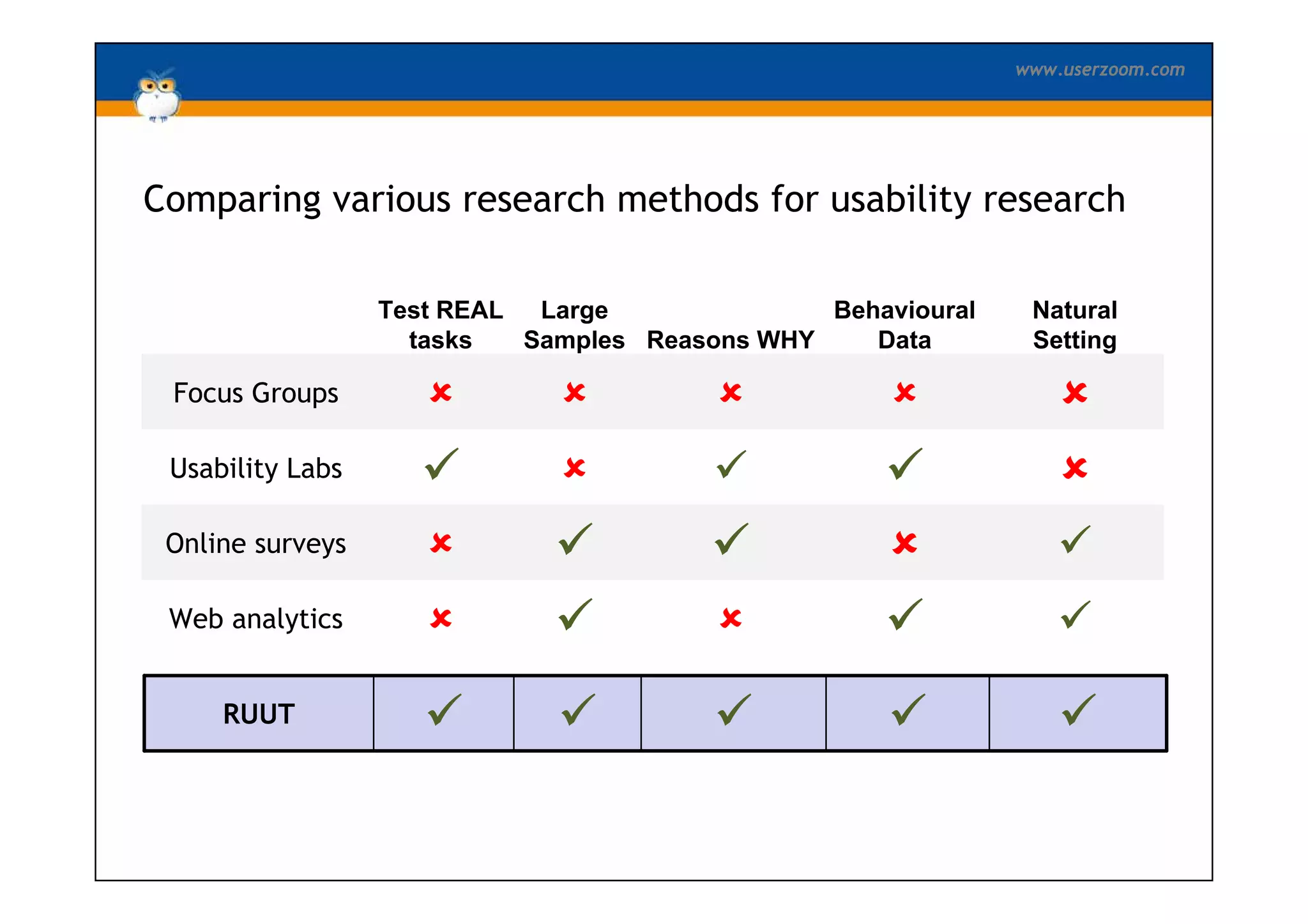The image size is (1308, 924).
Task: Click the Web analytics row label
Action: coord(255,619)
